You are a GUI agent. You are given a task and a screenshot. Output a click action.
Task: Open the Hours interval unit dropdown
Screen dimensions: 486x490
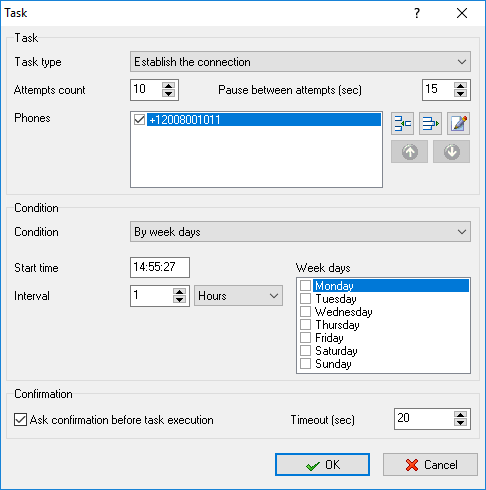pos(238,296)
